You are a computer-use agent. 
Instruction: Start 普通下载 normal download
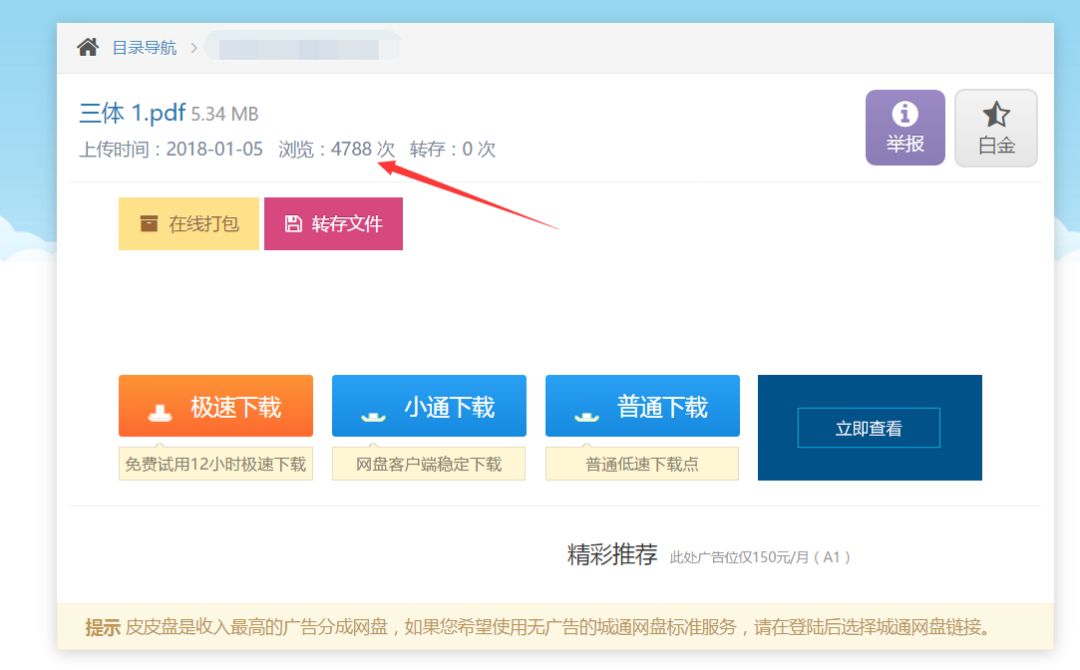[643, 406]
